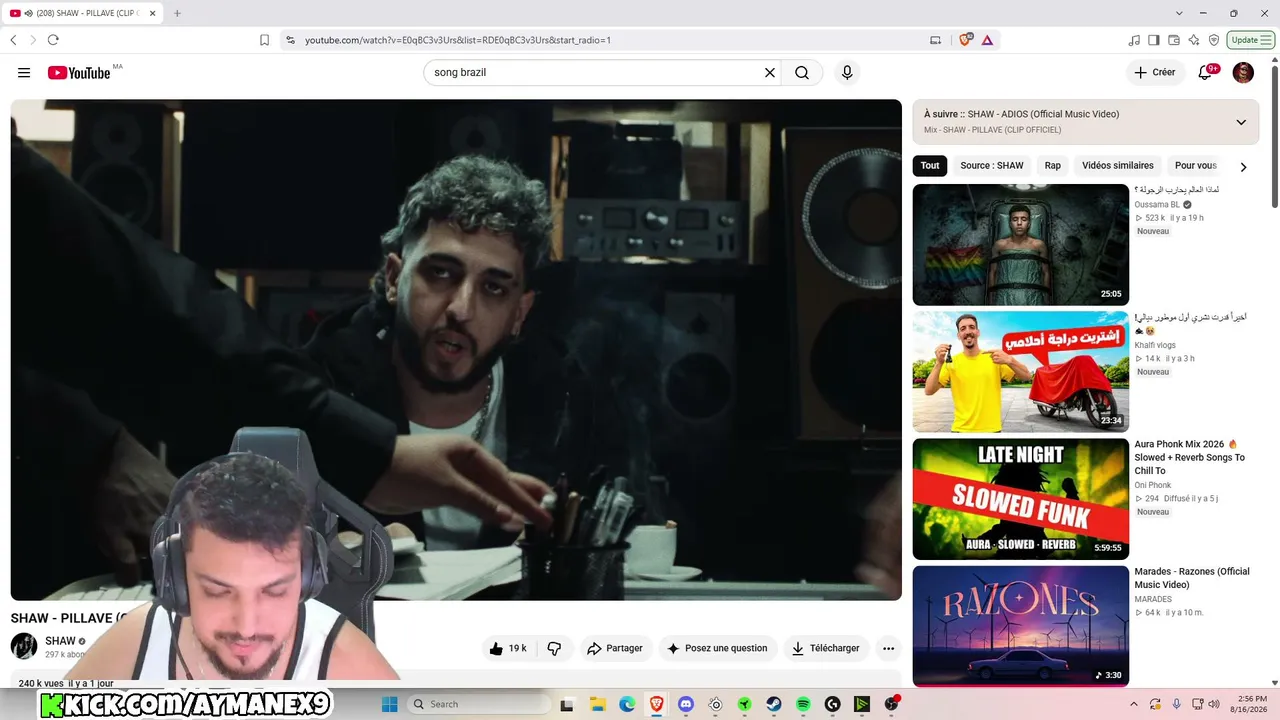Open Brave Shields lion icon
Image resolution: width=1280 pixels, height=720 pixels.
point(965,40)
